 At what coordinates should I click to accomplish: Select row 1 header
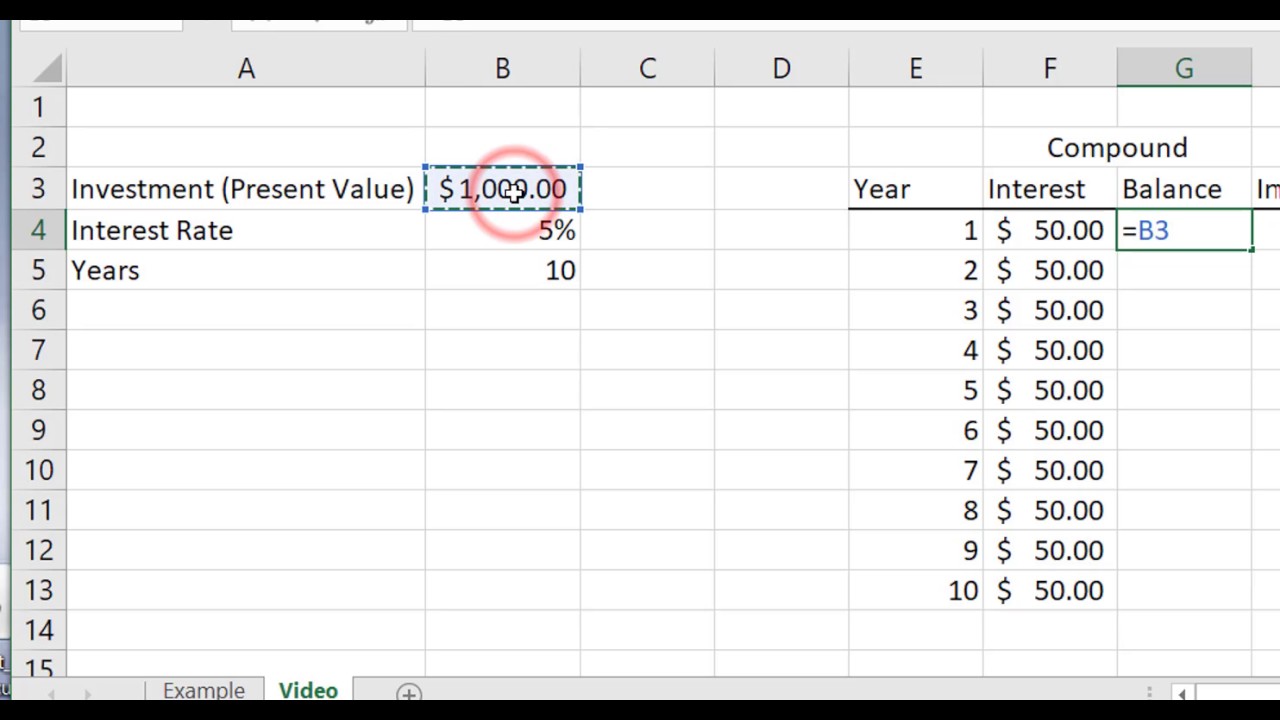pyautogui.click(x=39, y=107)
